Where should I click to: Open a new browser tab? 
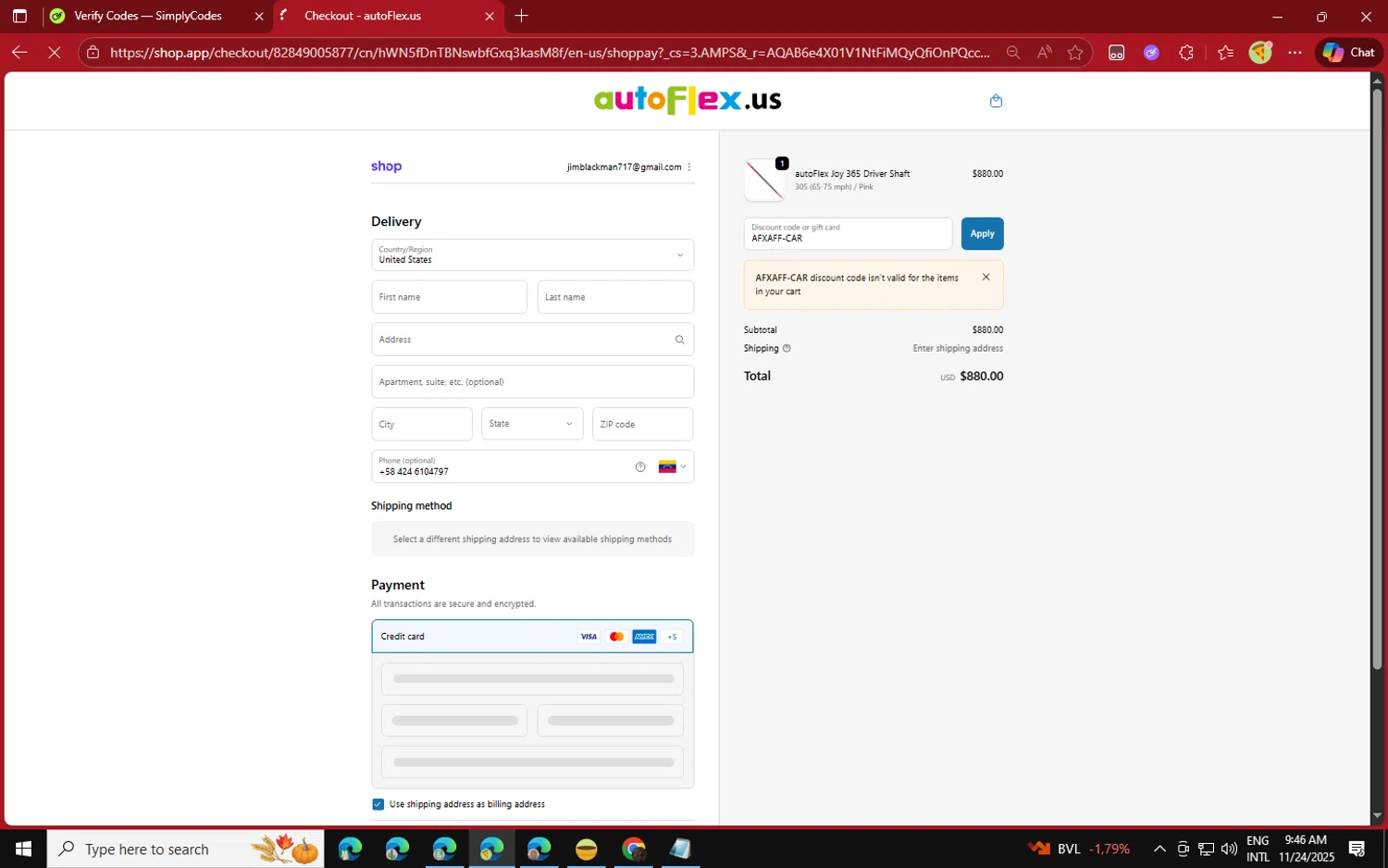pos(522,16)
